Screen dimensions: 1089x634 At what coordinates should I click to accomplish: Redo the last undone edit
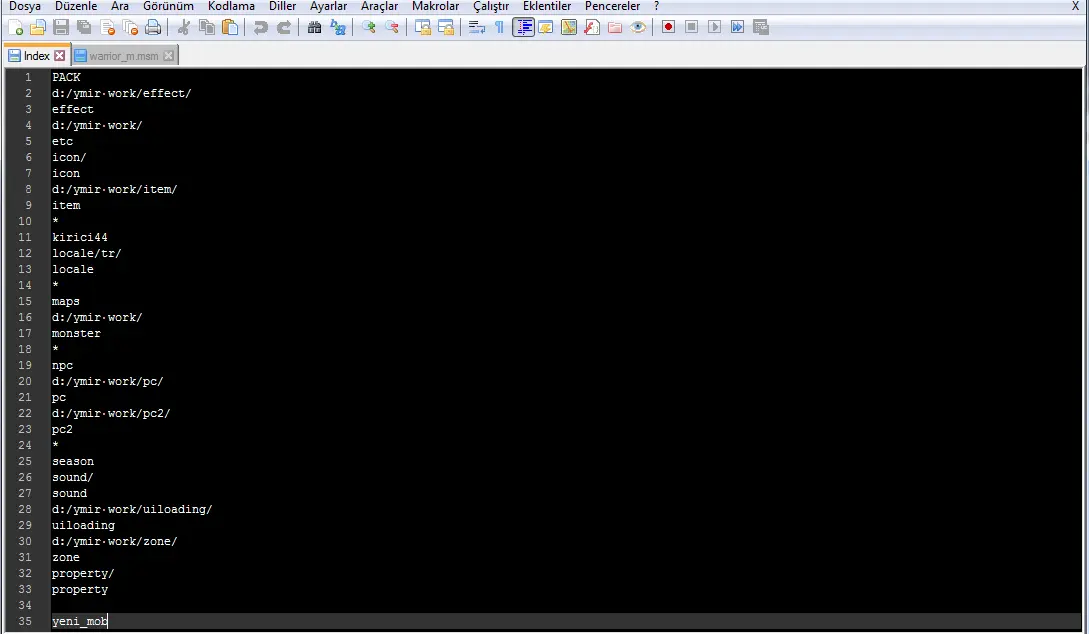pyautogui.click(x=284, y=28)
